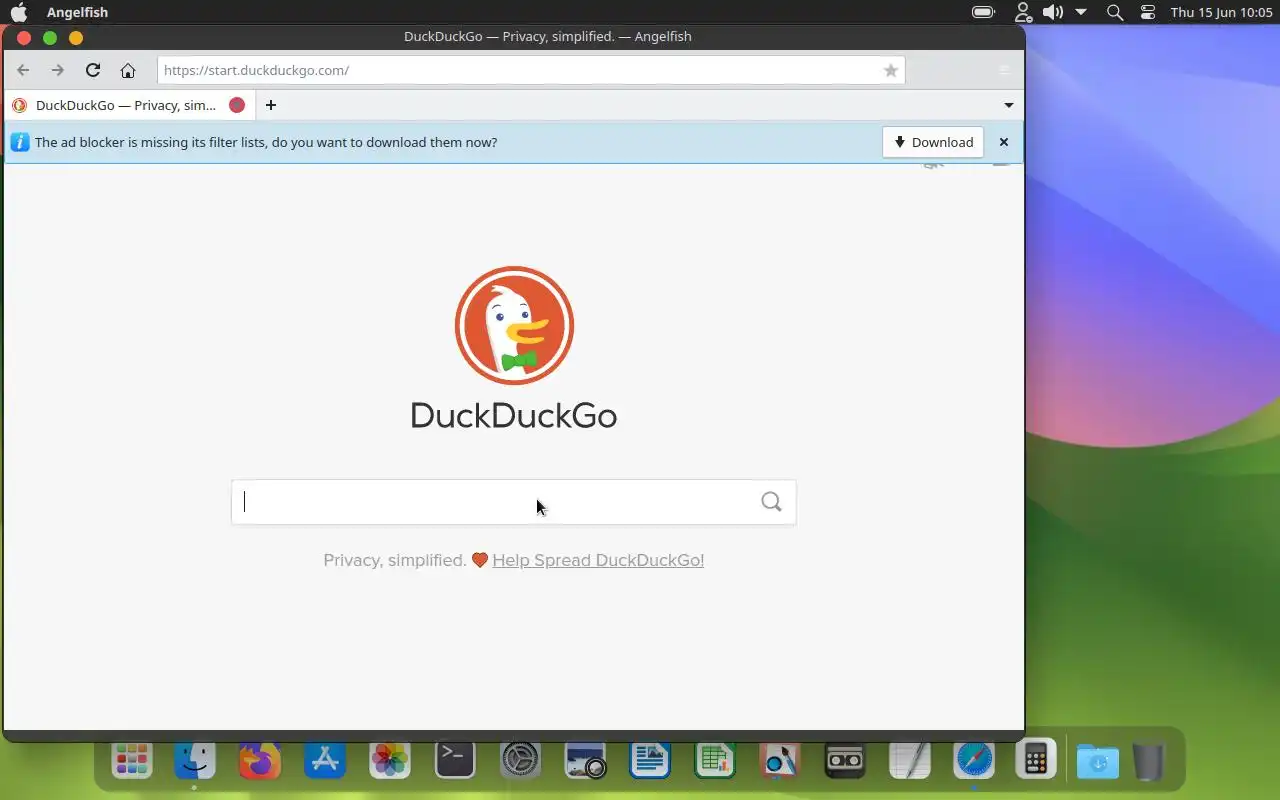This screenshot has height=800, width=1280.
Task: Open System Settings gear in dock
Action: [520, 760]
